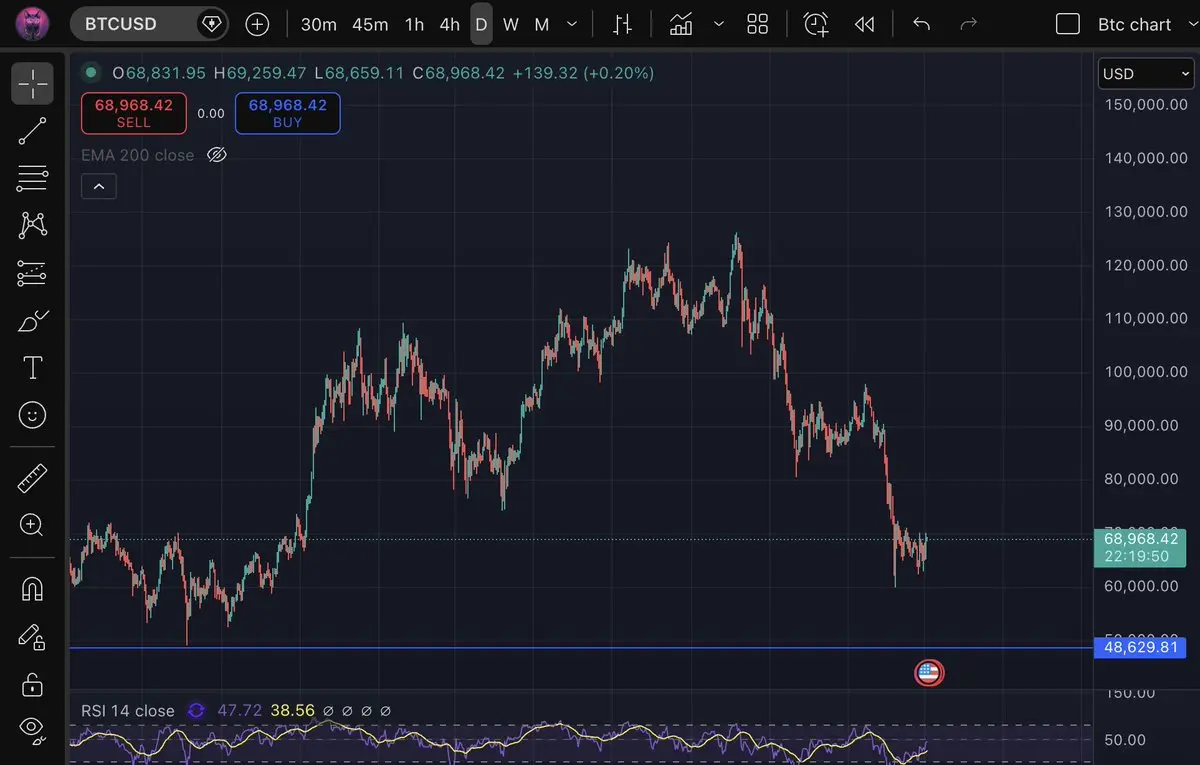Select the EMA 200 close legend
The width and height of the screenshot is (1200, 765).
[x=138, y=155]
